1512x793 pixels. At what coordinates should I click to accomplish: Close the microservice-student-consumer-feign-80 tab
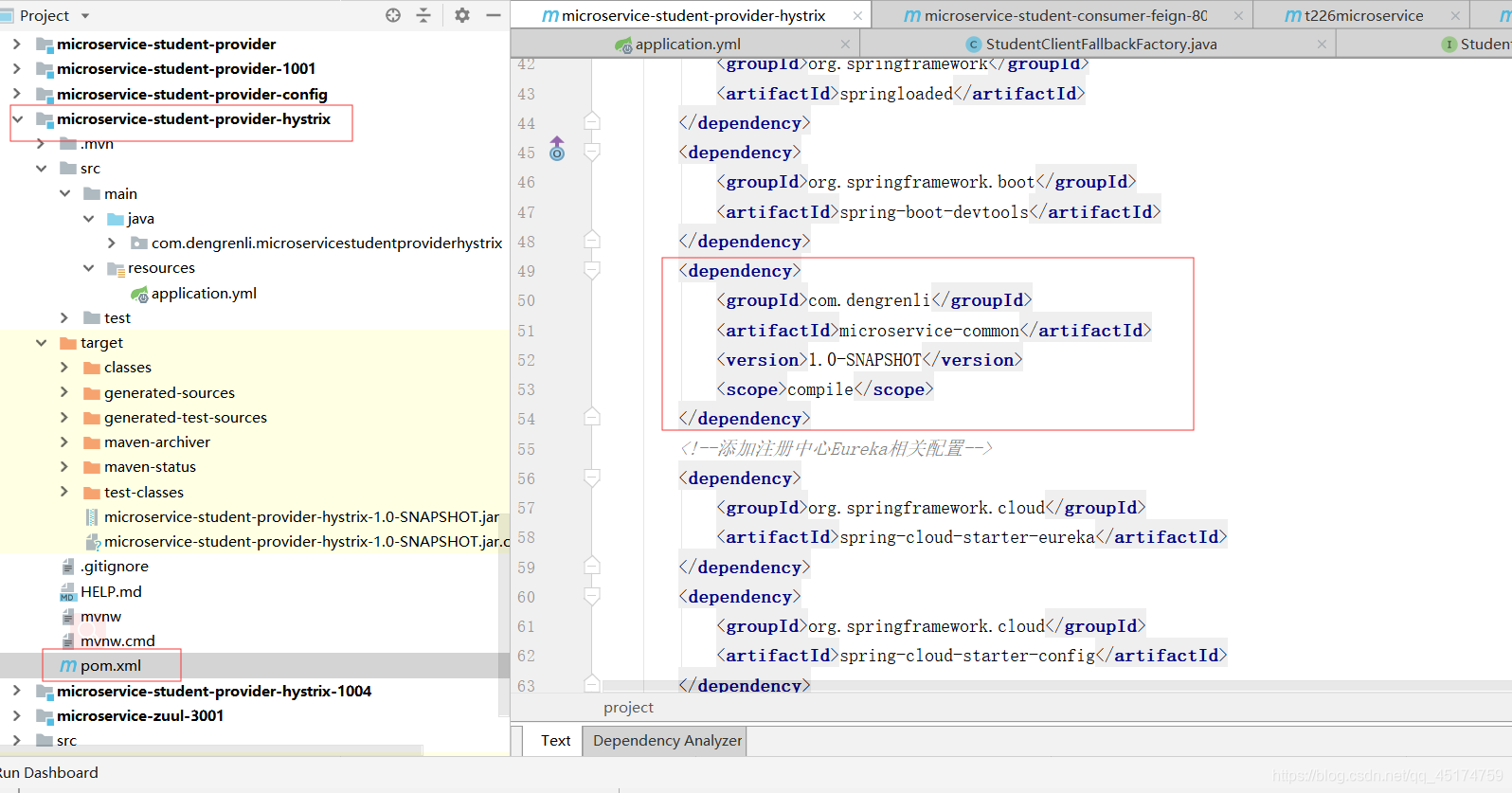[x=1238, y=15]
